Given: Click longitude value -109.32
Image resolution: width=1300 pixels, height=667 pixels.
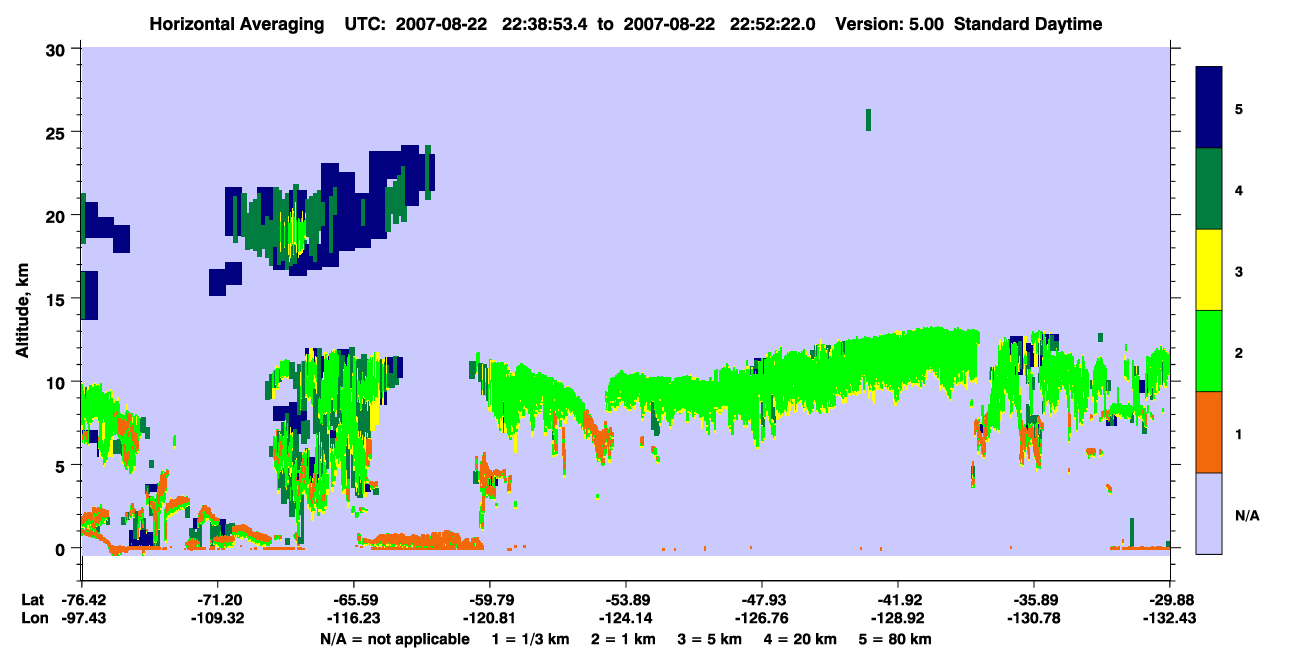Looking at the screenshot, I should coord(217,619).
